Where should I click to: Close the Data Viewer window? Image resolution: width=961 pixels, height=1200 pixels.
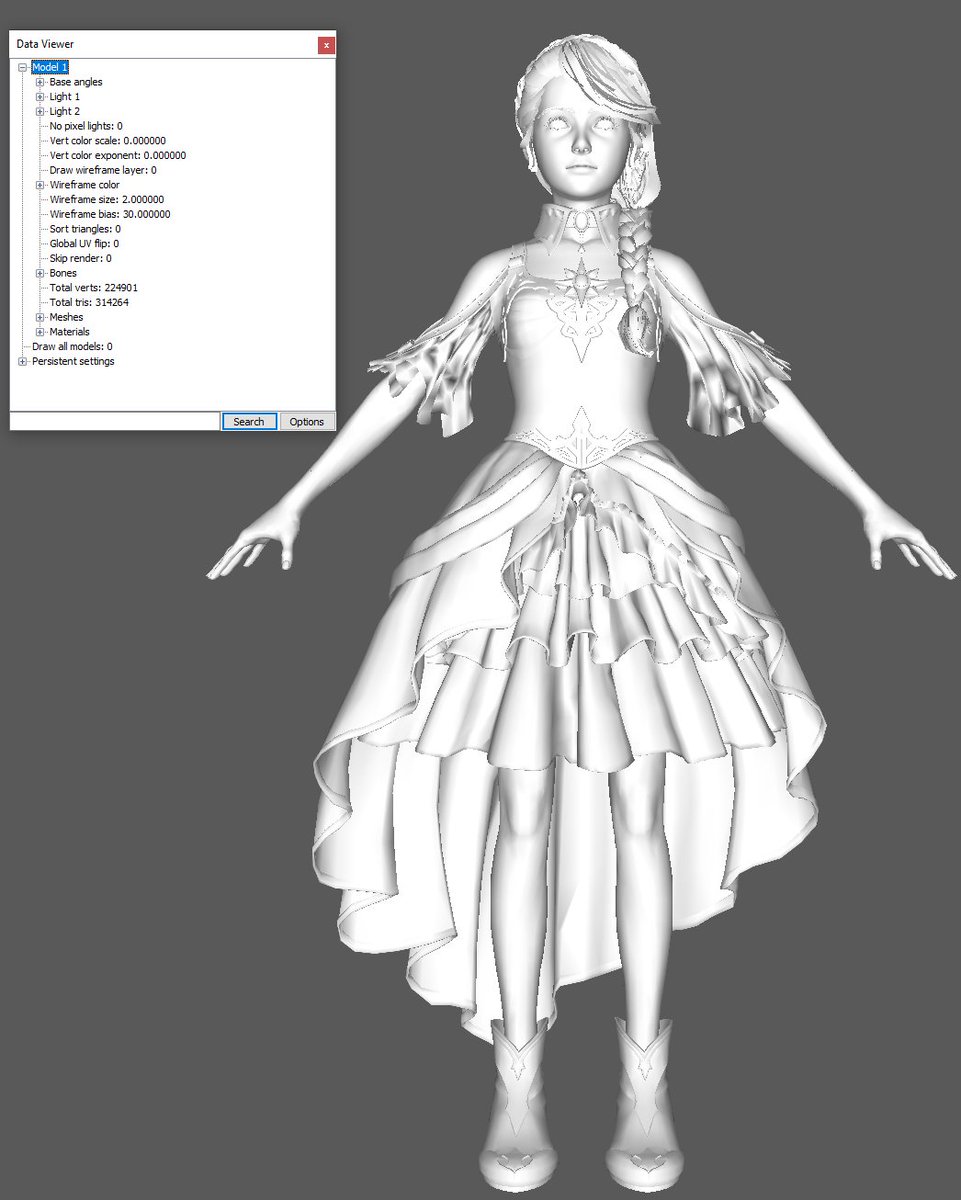326,45
